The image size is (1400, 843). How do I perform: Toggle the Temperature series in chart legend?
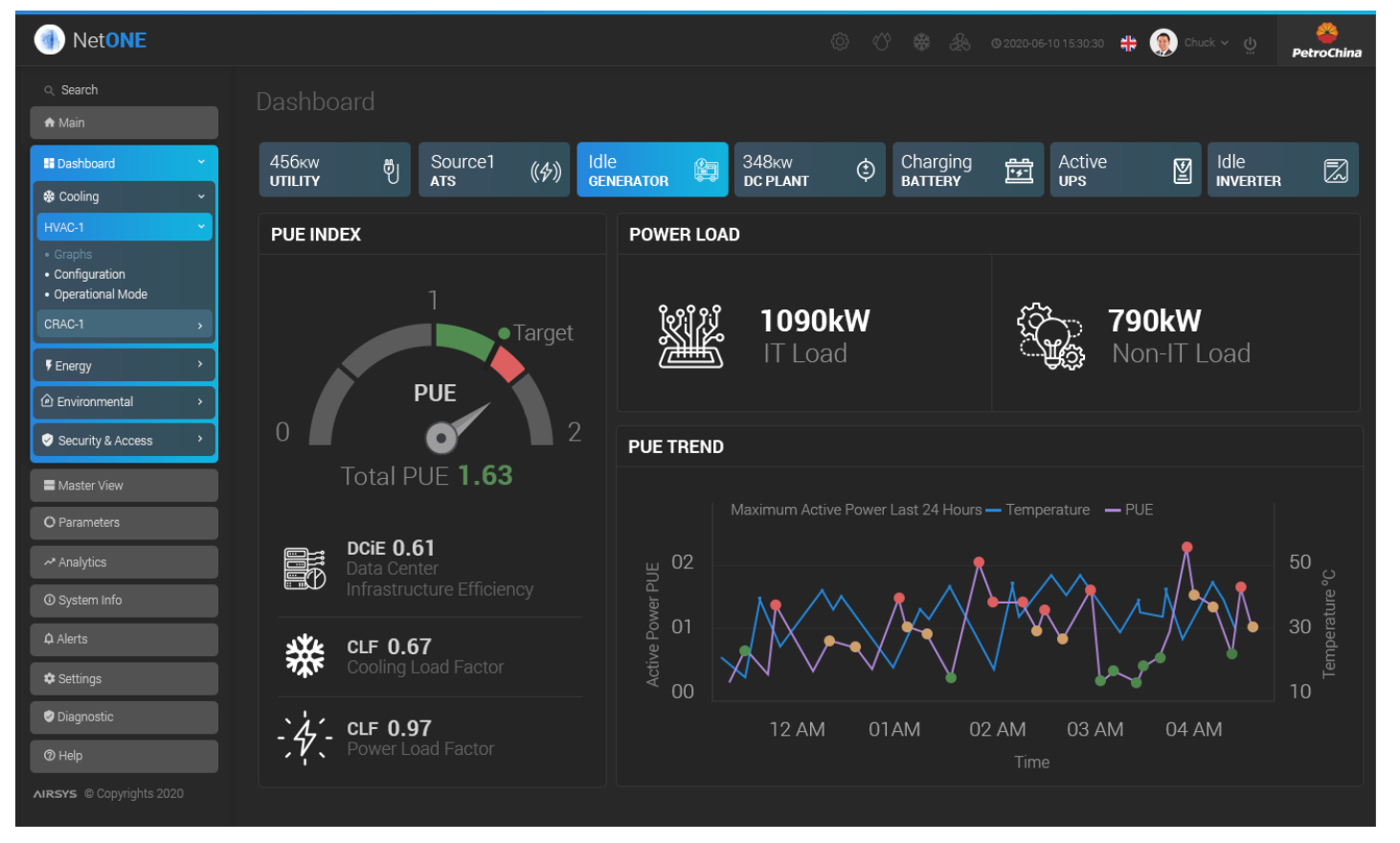(1038, 510)
